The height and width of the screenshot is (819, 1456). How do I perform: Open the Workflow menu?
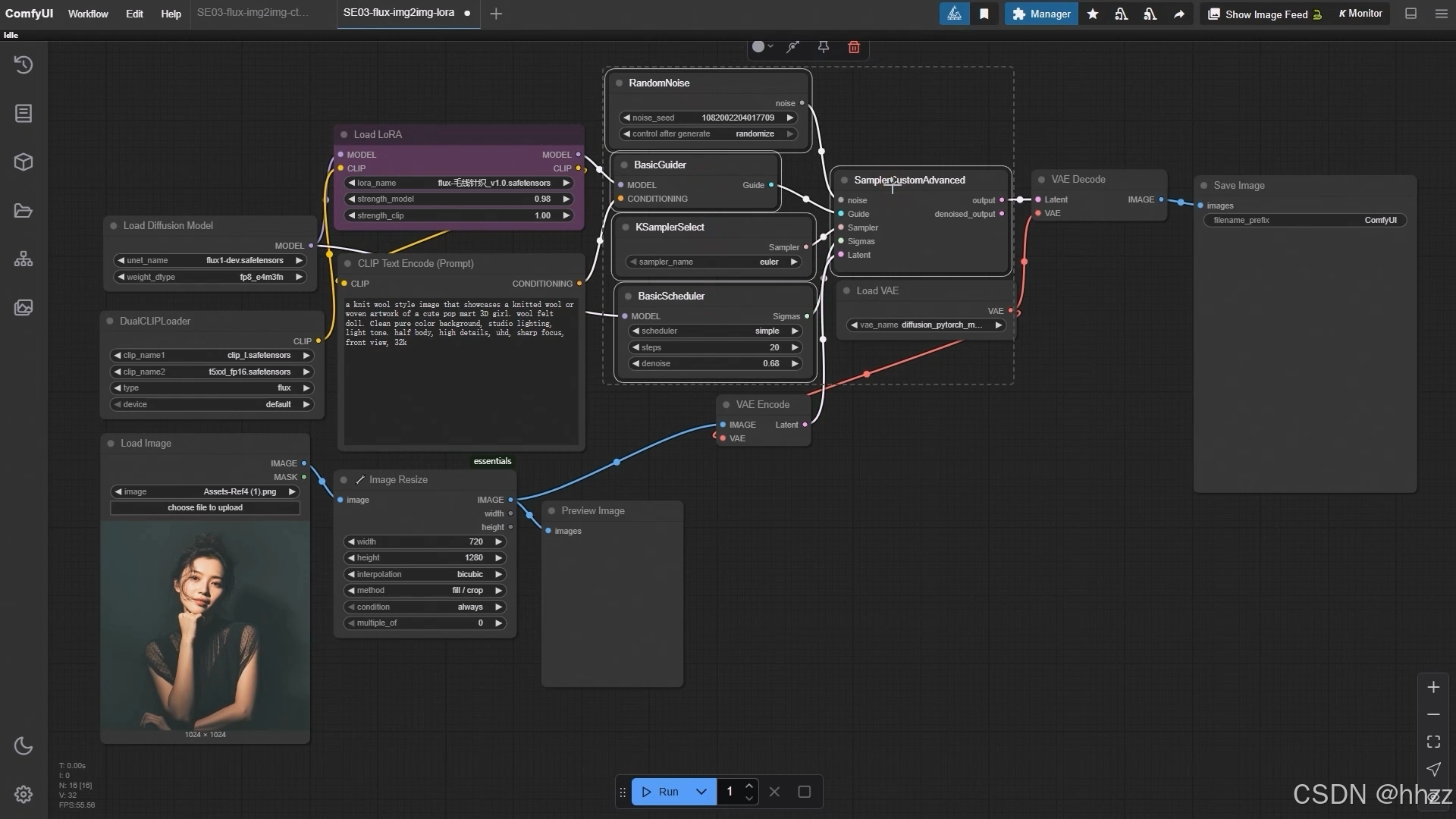coord(88,14)
